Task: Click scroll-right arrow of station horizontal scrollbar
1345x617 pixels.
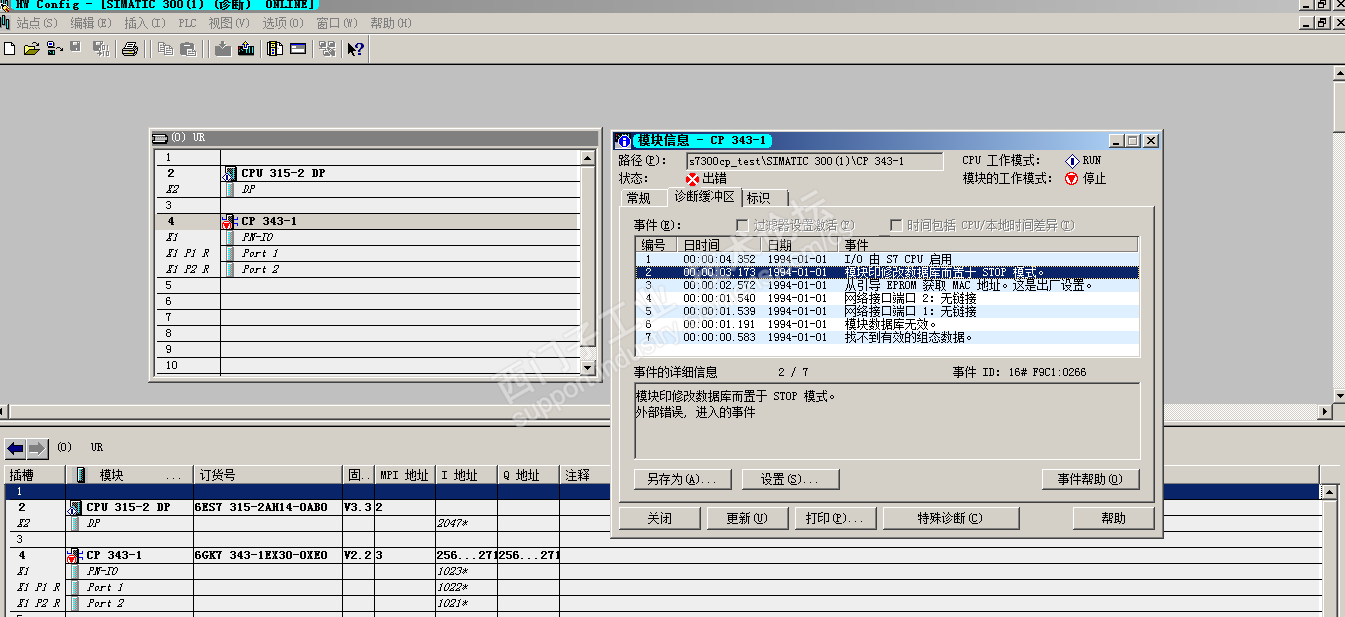Action: (1326, 412)
